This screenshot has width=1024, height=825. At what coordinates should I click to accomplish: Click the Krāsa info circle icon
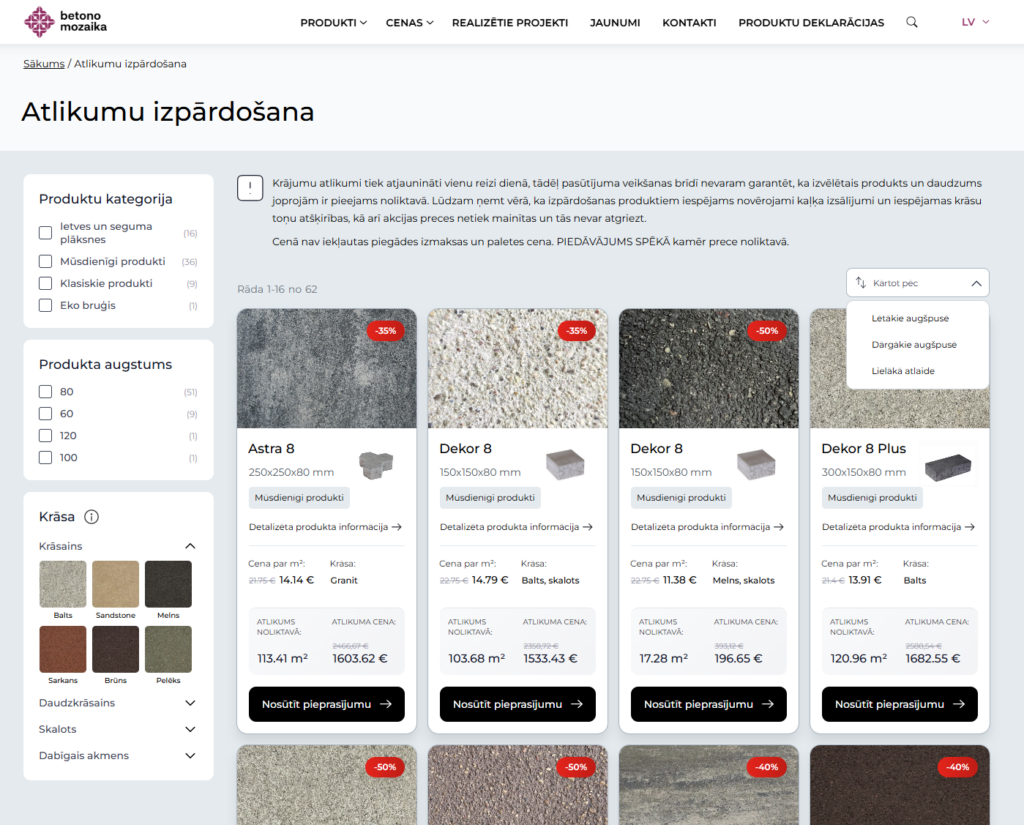tap(91, 517)
